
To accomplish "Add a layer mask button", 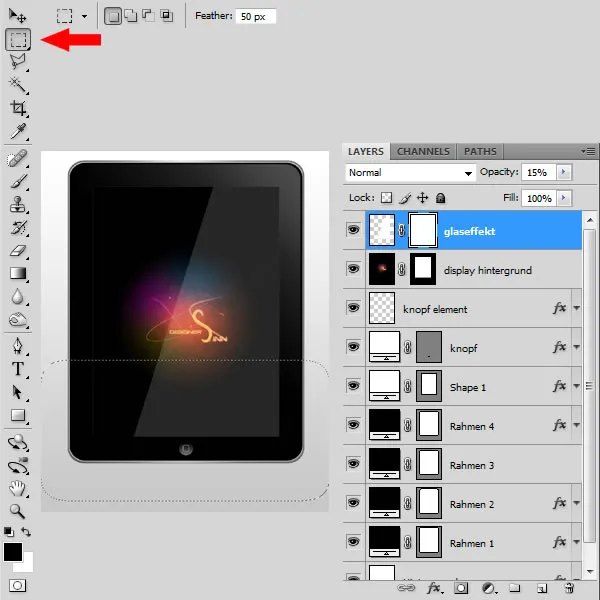I will 461,588.
